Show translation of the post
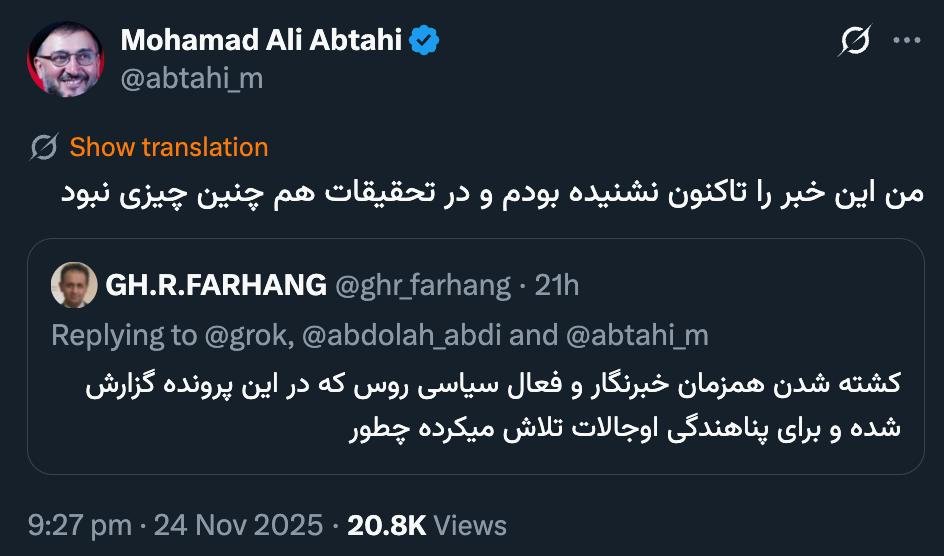 tap(169, 148)
